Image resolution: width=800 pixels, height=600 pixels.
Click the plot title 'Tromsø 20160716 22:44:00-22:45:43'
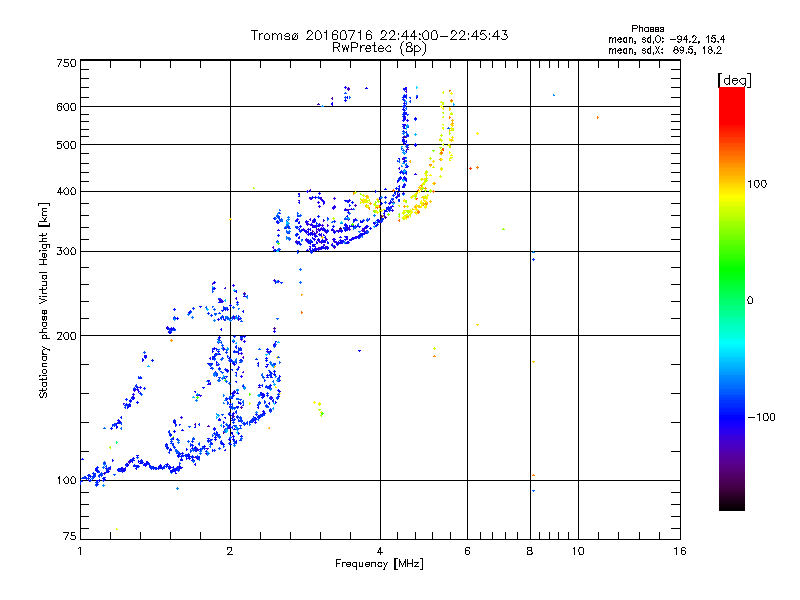[379, 35]
